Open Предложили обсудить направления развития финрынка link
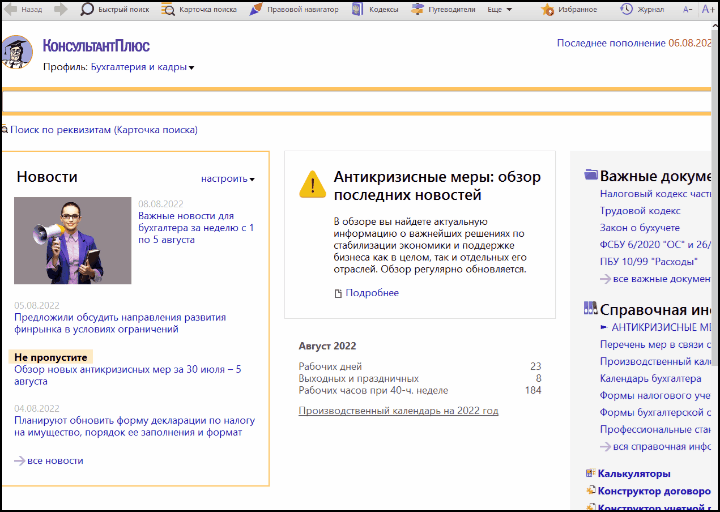Image resolution: width=720 pixels, height=512 pixels. tap(120, 323)
